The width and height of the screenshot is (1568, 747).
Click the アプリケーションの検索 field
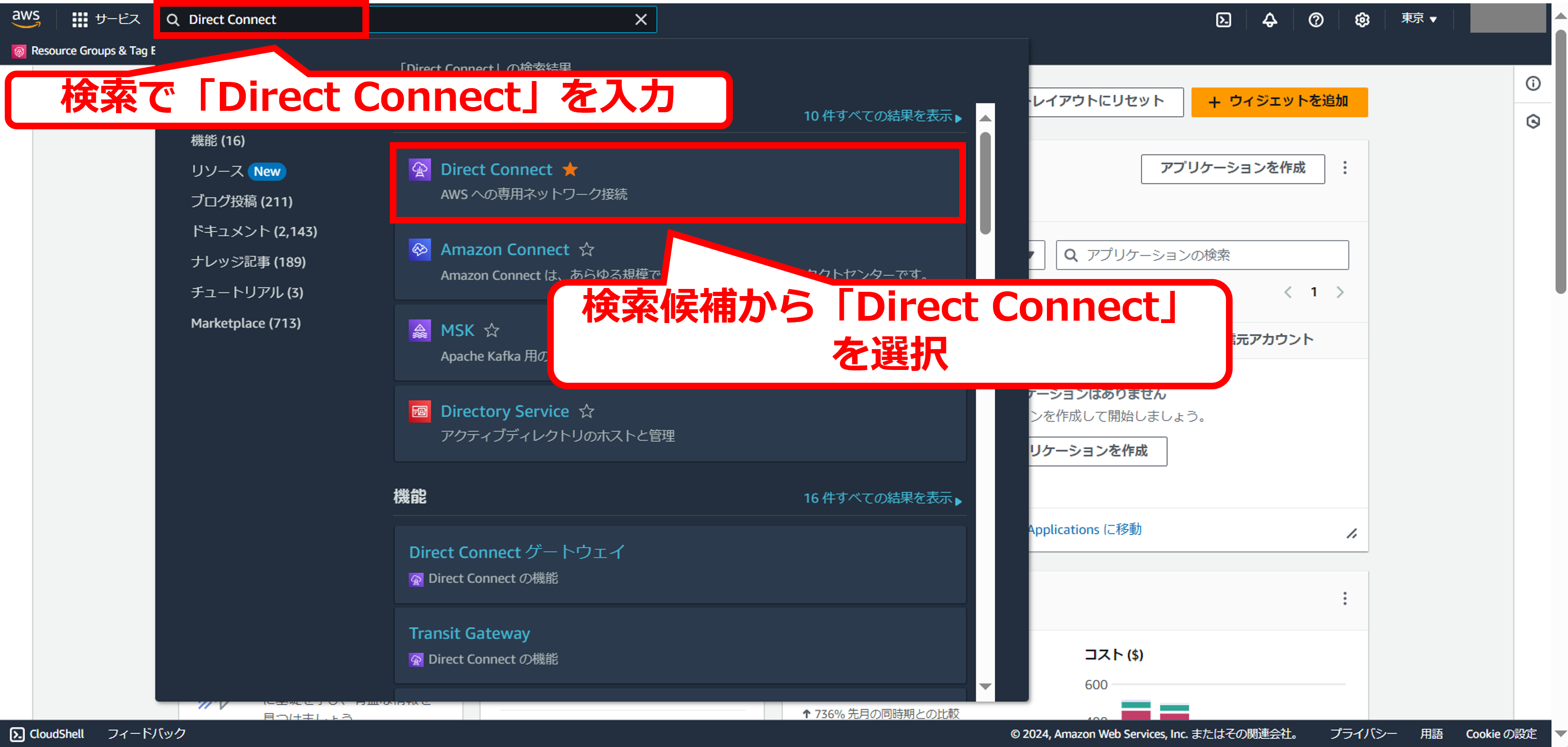pos(1202,254)
